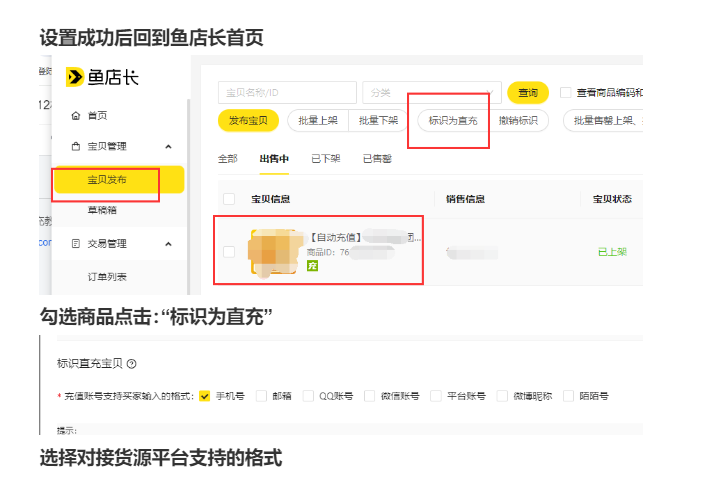Click the 查询 button
Screen dimensions: 721x498
[x=528, y=92]
